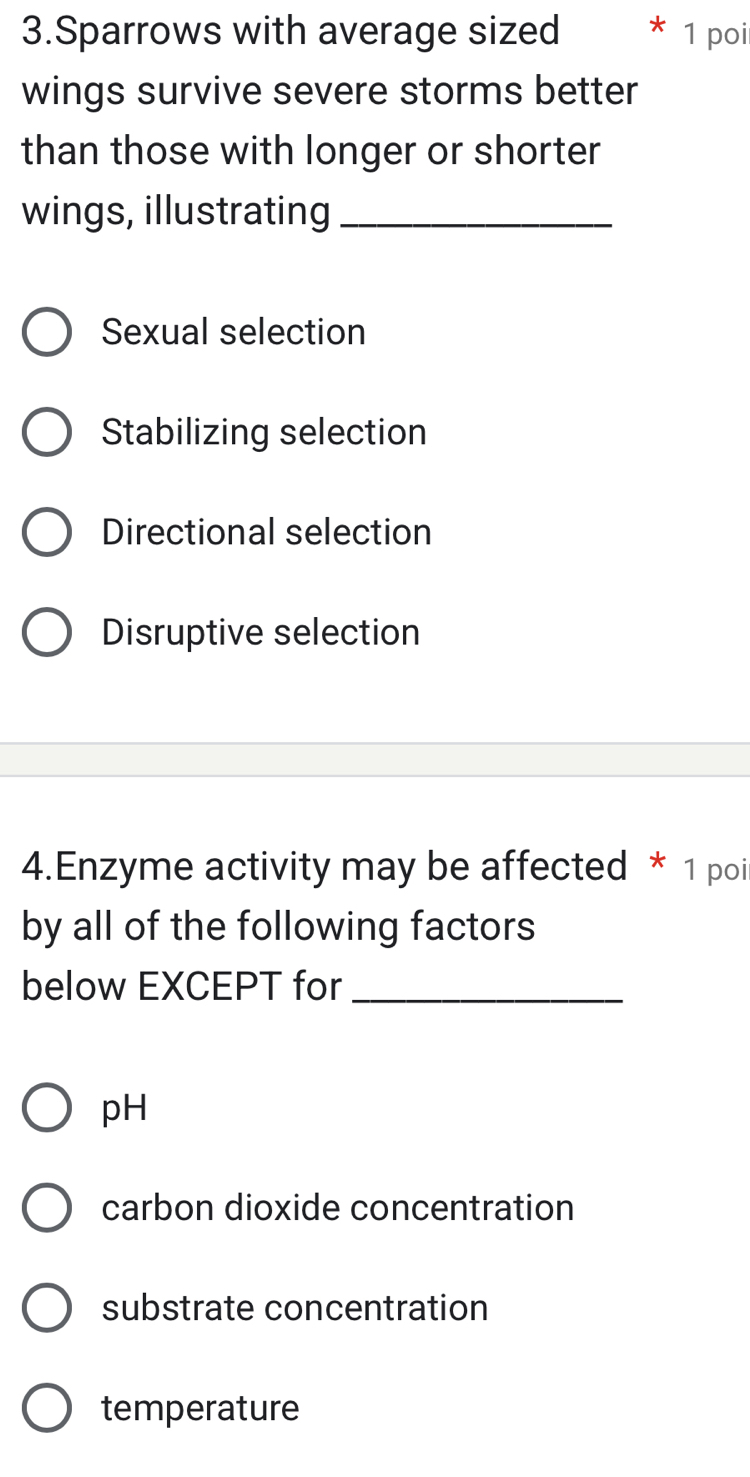This screenshot has height=1477, width=750.
Task: Select the pH radio button
Action: [x=47, y=1108]
